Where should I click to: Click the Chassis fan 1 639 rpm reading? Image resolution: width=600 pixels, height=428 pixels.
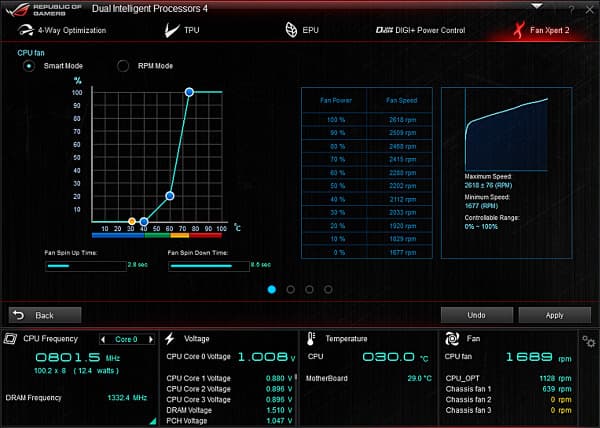pos(557,389)
